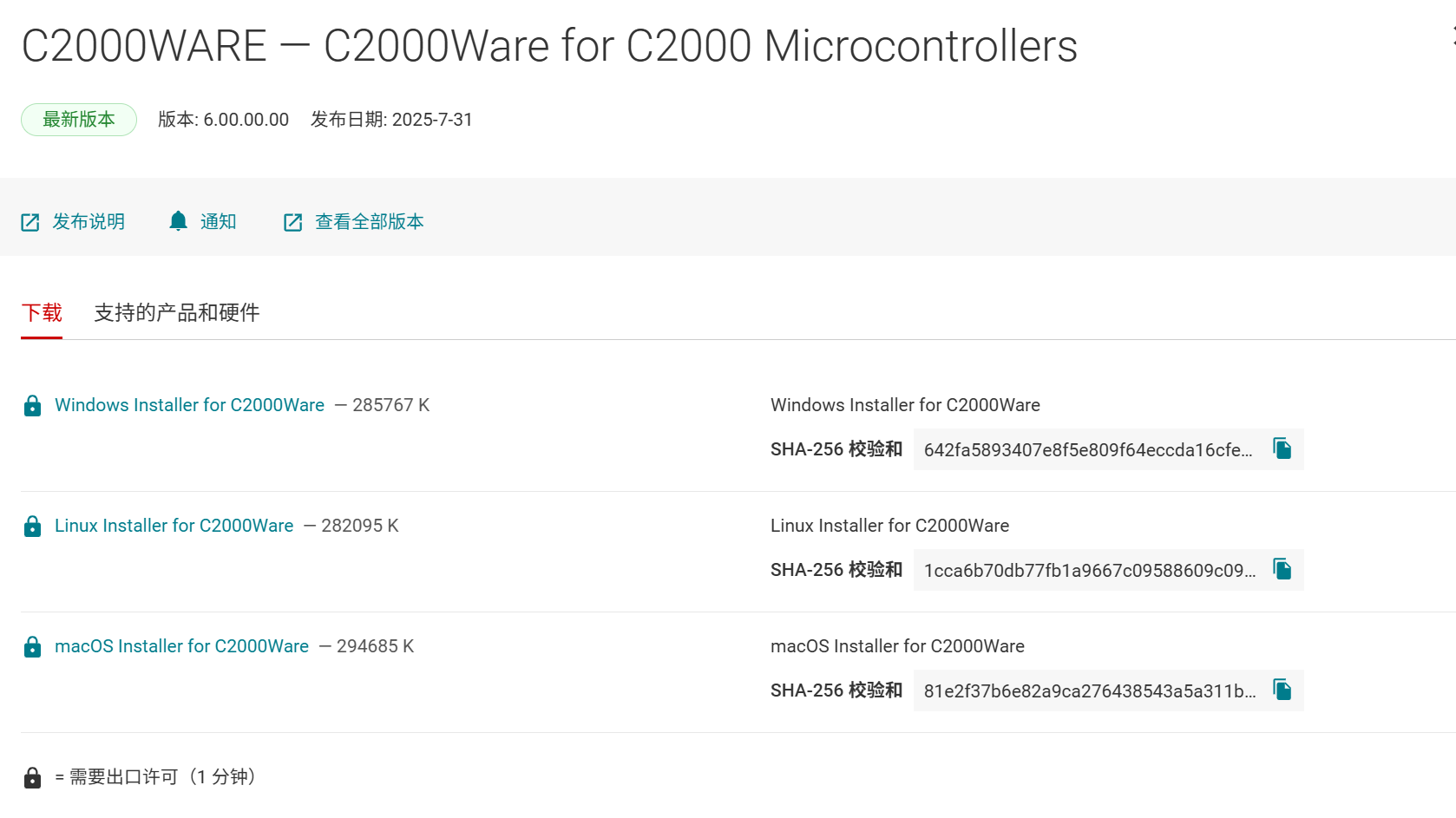Click the lock icon next to macOS Installer

coord(33,646)
